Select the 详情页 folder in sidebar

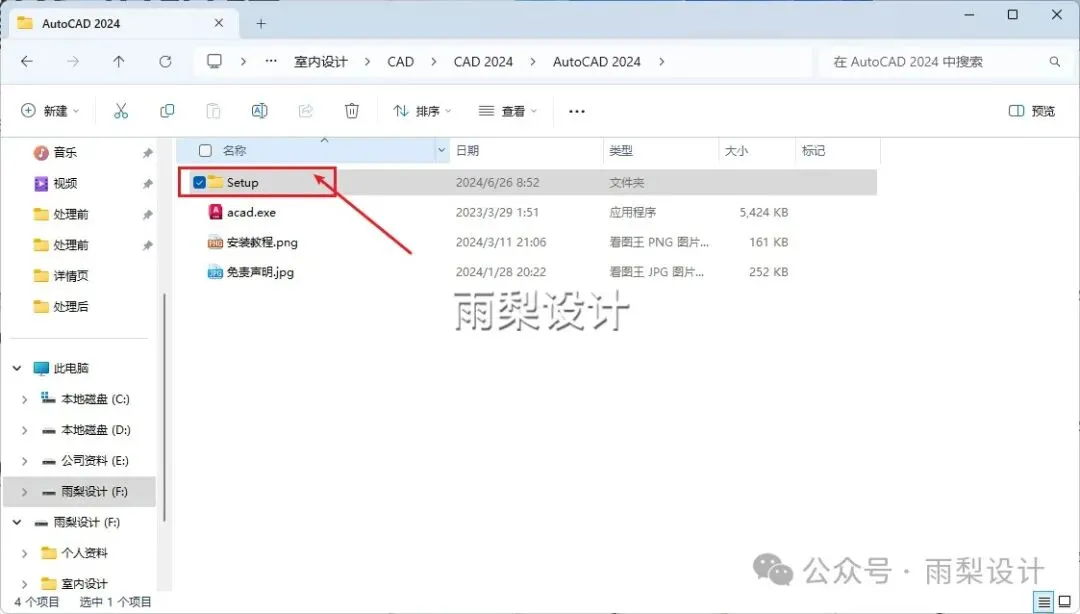point(71,276)
